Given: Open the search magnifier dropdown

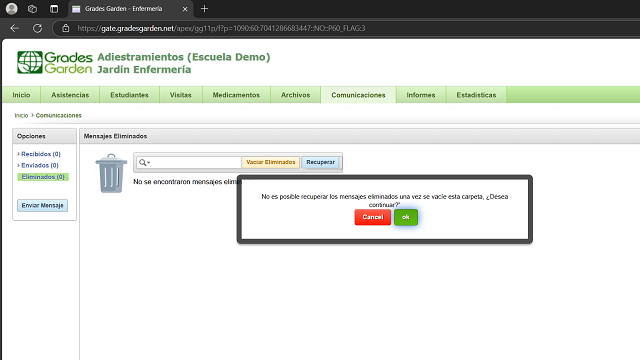Looking at the screenshot, I should coord(144,162).
